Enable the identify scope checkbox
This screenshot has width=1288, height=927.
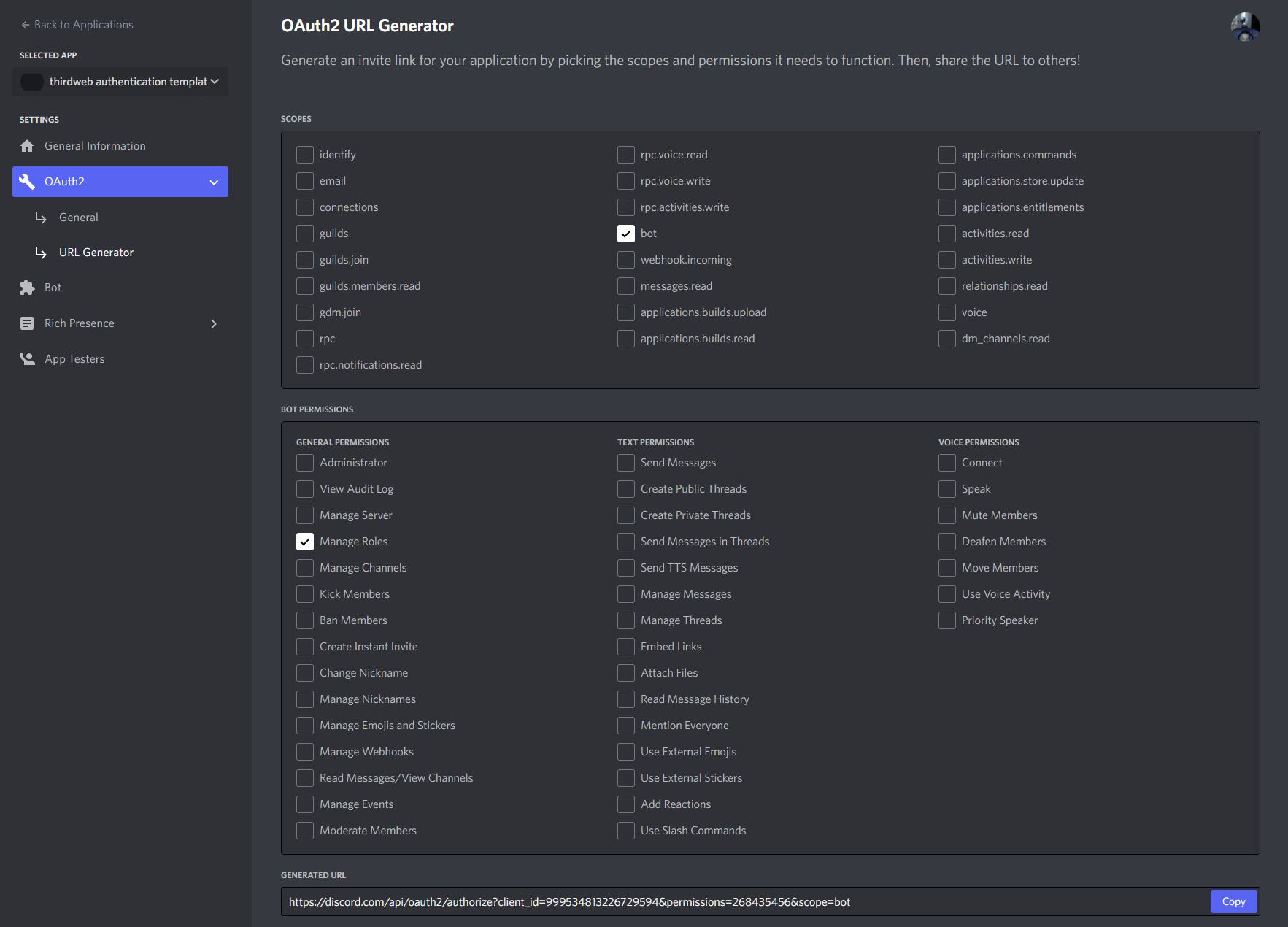[x=305, y=154]
